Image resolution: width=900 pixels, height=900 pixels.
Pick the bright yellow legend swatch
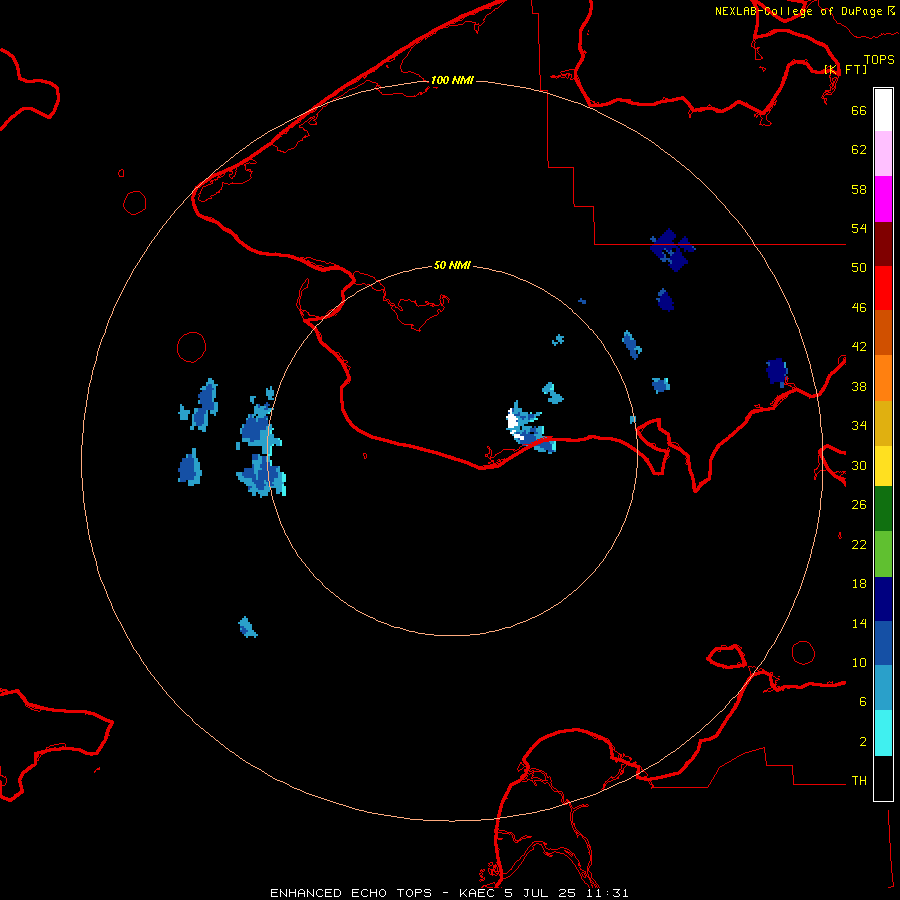pyautogui.click(x=883, y=466)
